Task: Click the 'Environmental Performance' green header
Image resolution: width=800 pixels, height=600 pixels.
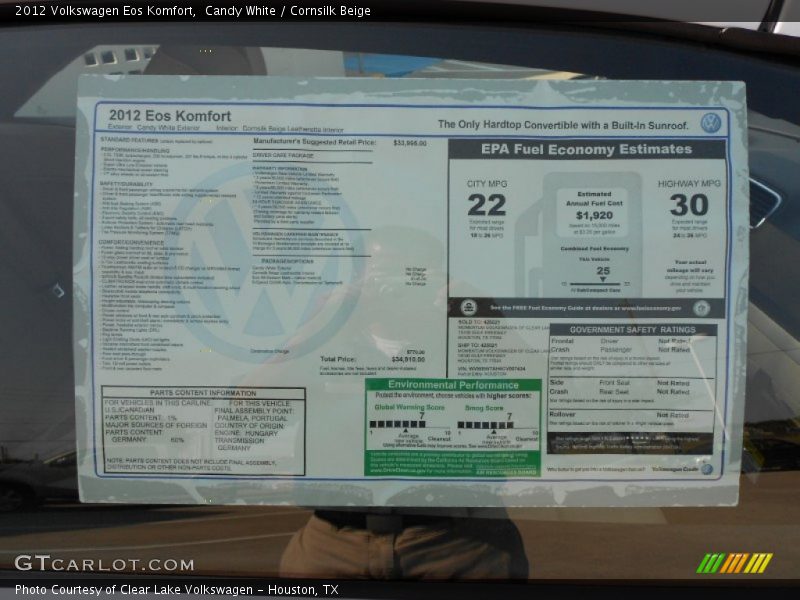Action: click(453, 385)
